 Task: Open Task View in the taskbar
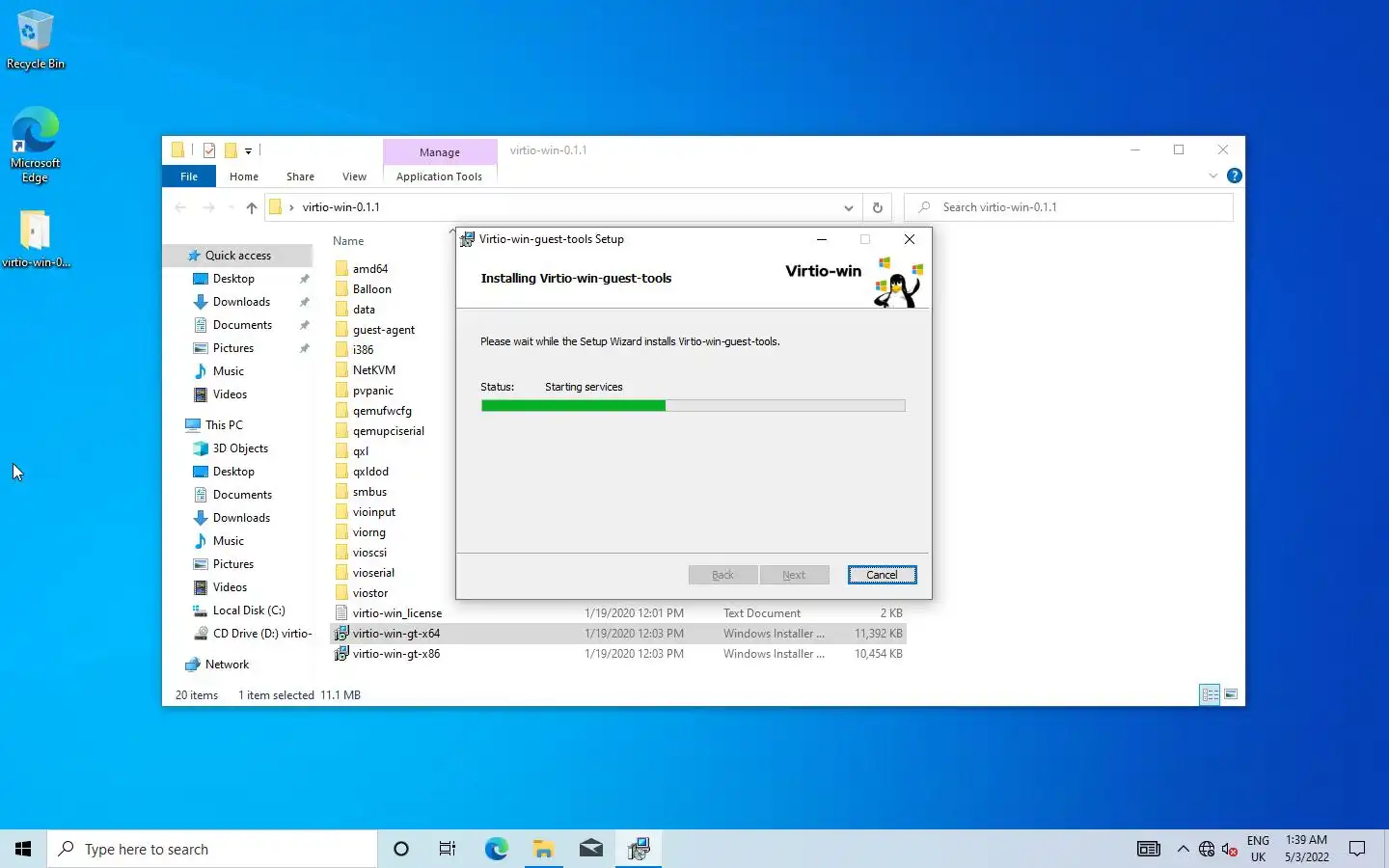(x=448, y=849)
